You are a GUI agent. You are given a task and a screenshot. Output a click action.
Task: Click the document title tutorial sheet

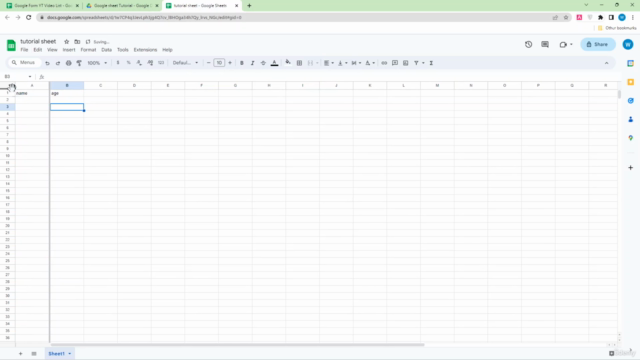(x=38, y=41)
